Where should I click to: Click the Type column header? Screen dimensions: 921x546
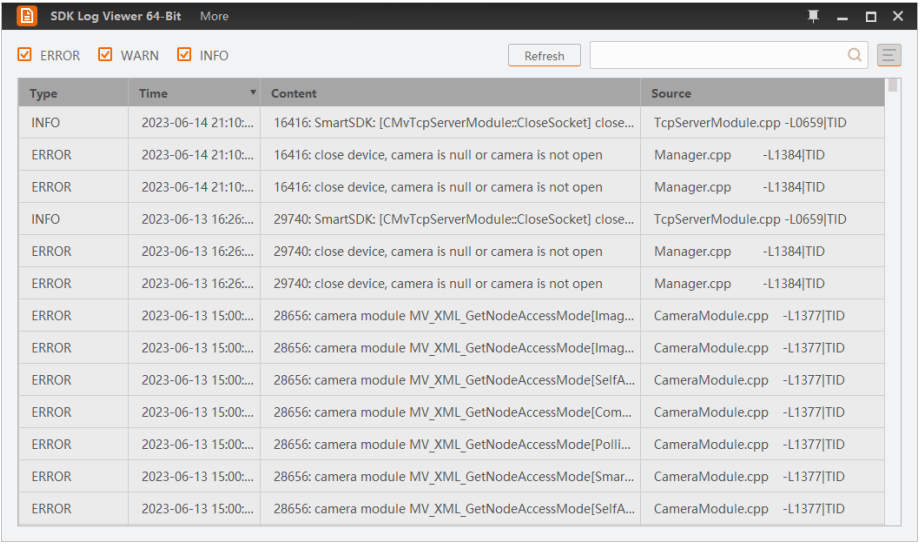point(73,93)
